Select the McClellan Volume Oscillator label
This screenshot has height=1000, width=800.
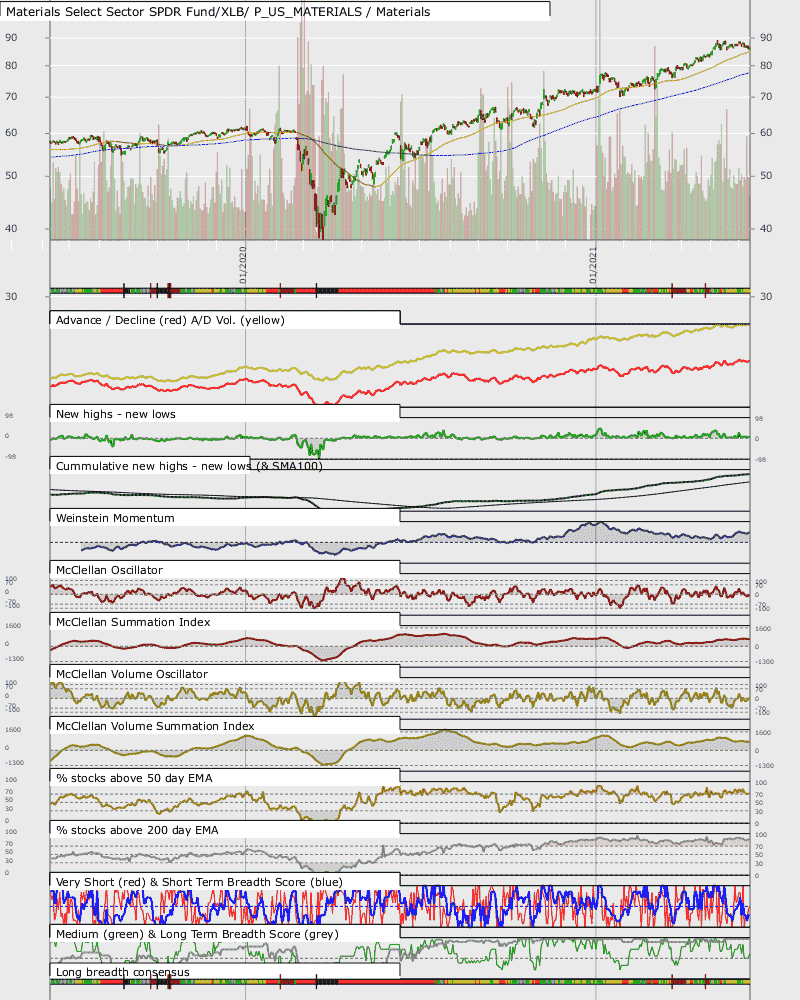pyautogui.click(x=131, y=674)
